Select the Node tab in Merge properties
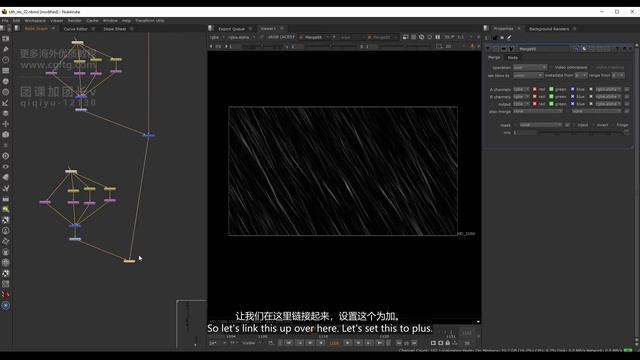Viewport: 640px width, 360px height. pos(513,58)
